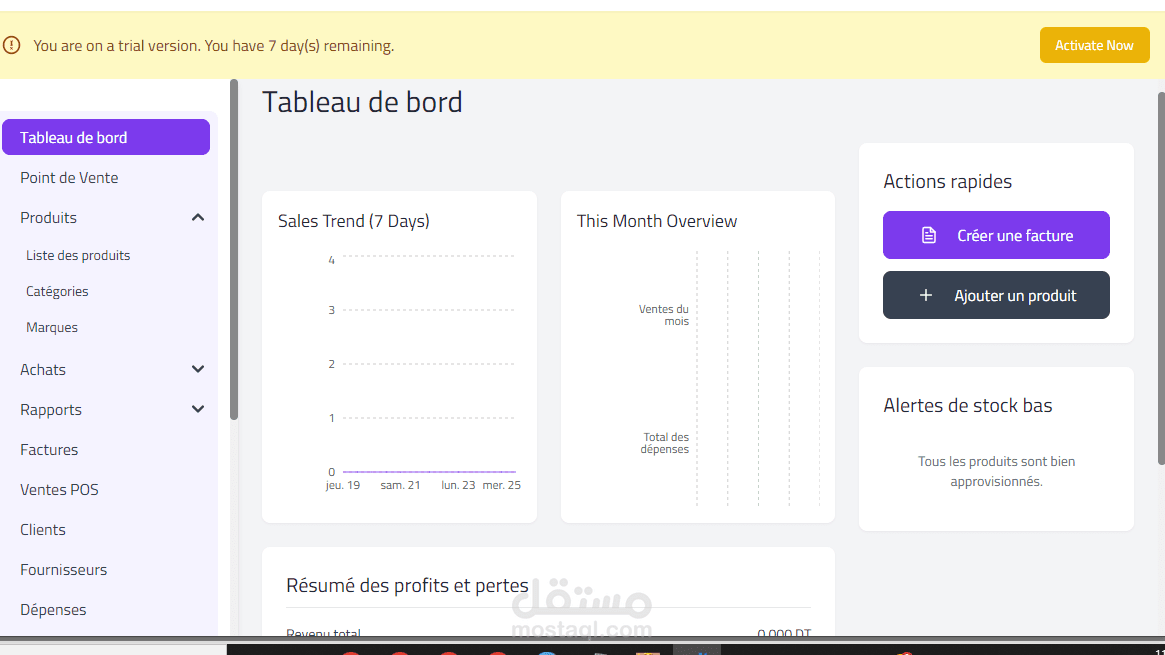Click the Créer une facture button

coord(996,234)
